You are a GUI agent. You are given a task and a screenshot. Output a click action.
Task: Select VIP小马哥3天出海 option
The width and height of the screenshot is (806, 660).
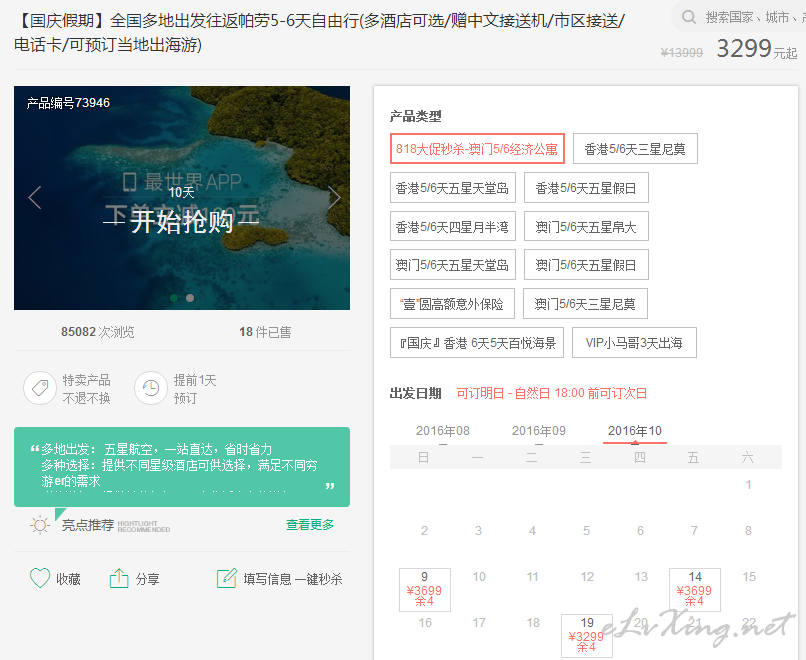pyautogui.click(x=634, y=342)
